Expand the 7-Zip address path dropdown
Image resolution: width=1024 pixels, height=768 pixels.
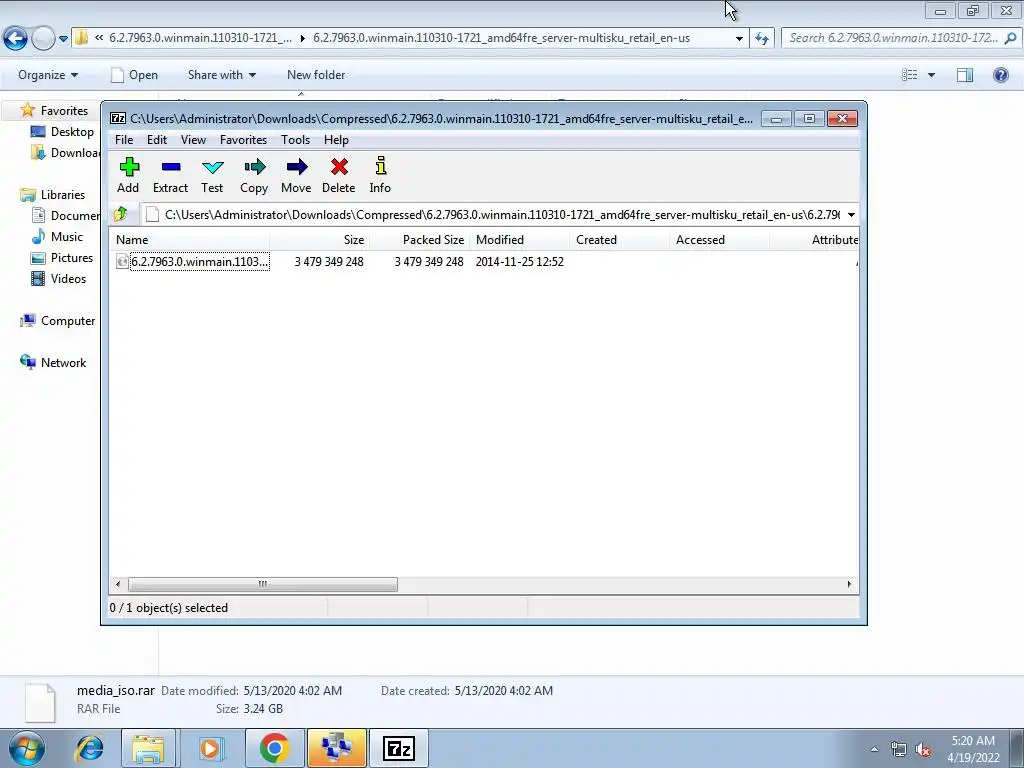click(x=851, y=215)
